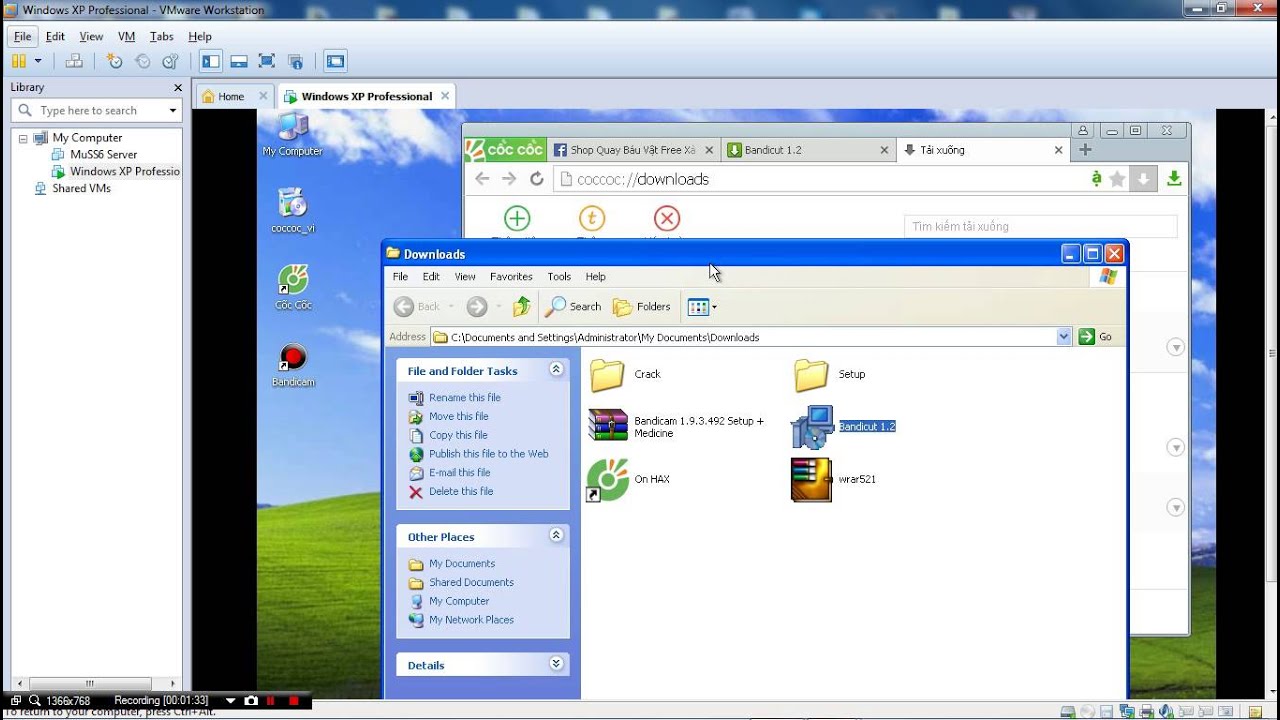Click the VMware pause/suspend VM icon
The image size is (1280, 720).
coord(19,61)
